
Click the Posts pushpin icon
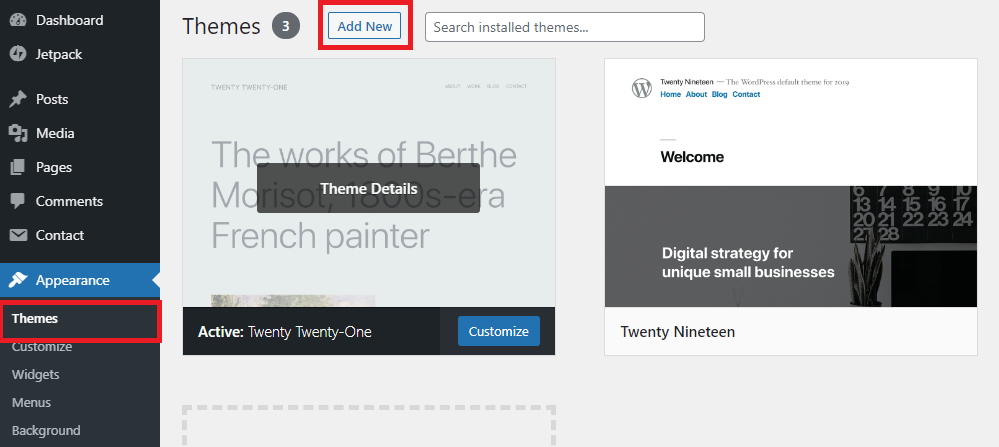[x=18, y=99]
